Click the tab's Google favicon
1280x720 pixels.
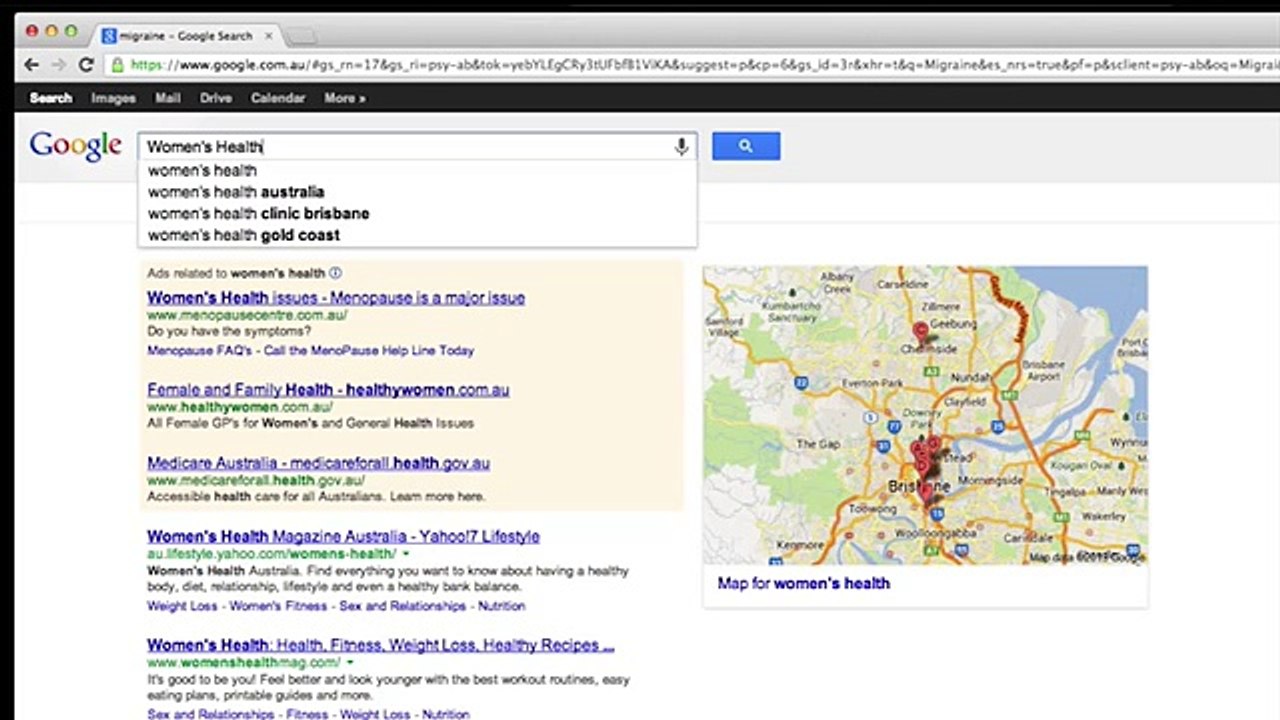click(109, 36)
